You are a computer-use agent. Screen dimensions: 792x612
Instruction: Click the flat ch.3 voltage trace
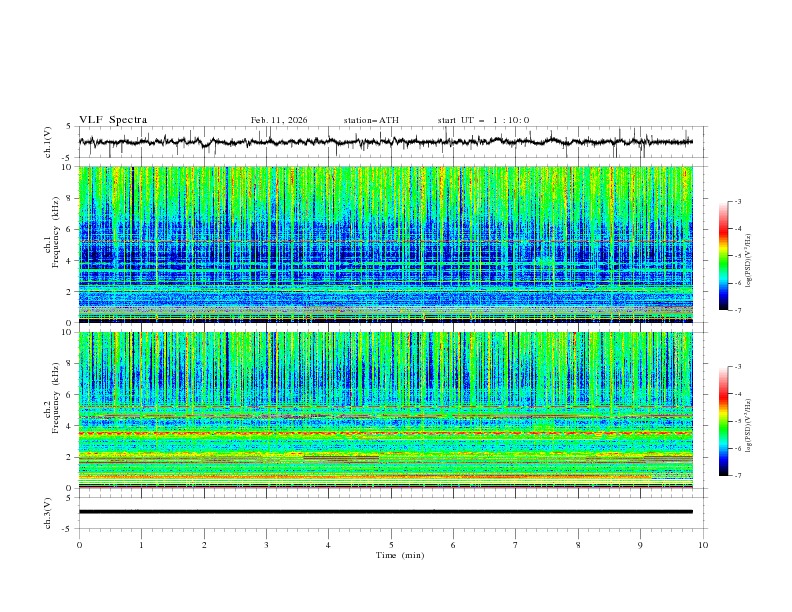pyautogui.click(x=385, y=512)
